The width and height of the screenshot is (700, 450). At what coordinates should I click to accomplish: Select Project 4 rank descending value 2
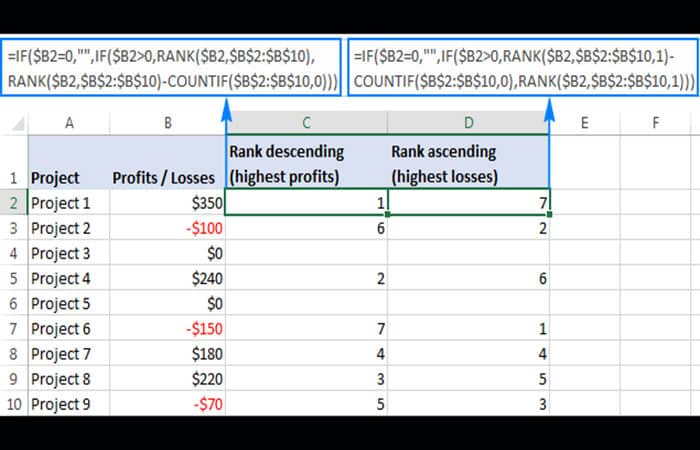click(306, 278)
